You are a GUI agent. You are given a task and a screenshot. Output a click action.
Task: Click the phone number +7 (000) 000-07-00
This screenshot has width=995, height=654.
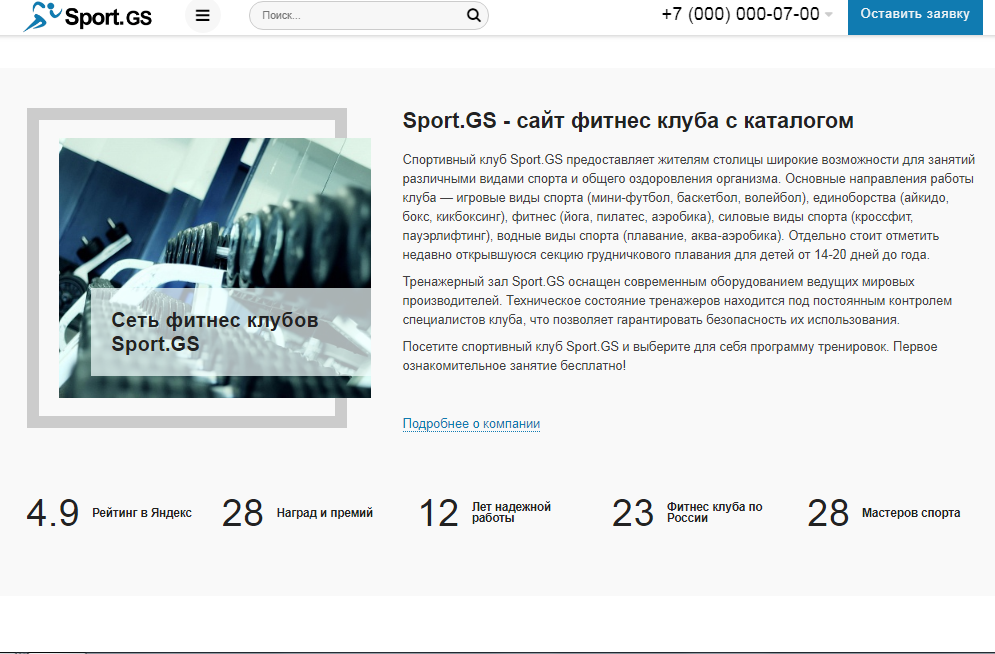pos(742,16)
